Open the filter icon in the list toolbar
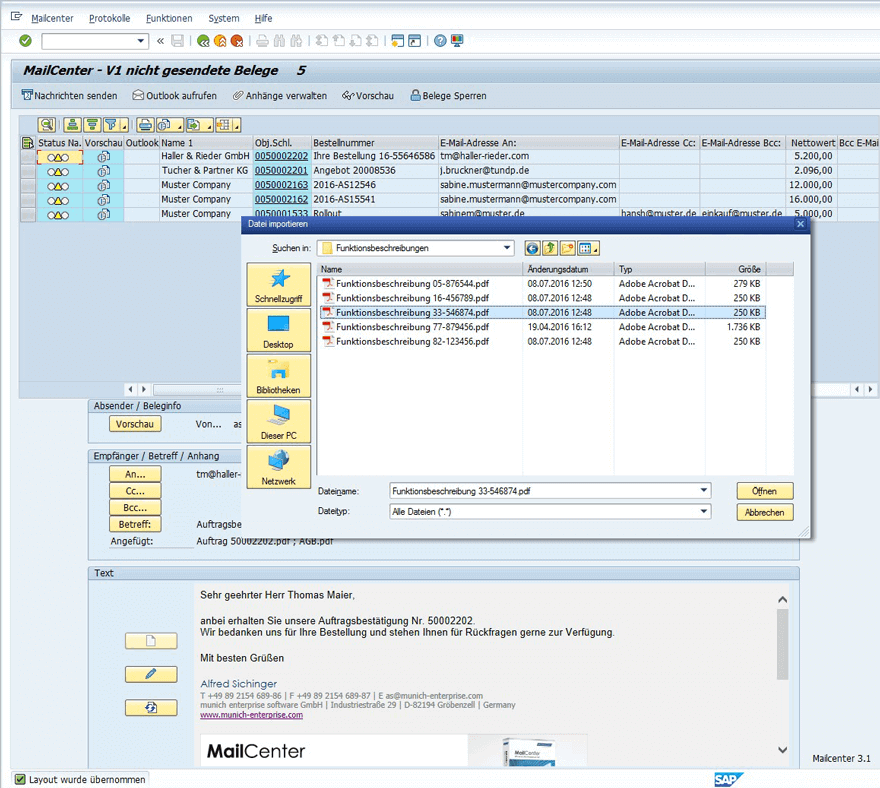 pyautogui.click(x=111, y=124)
